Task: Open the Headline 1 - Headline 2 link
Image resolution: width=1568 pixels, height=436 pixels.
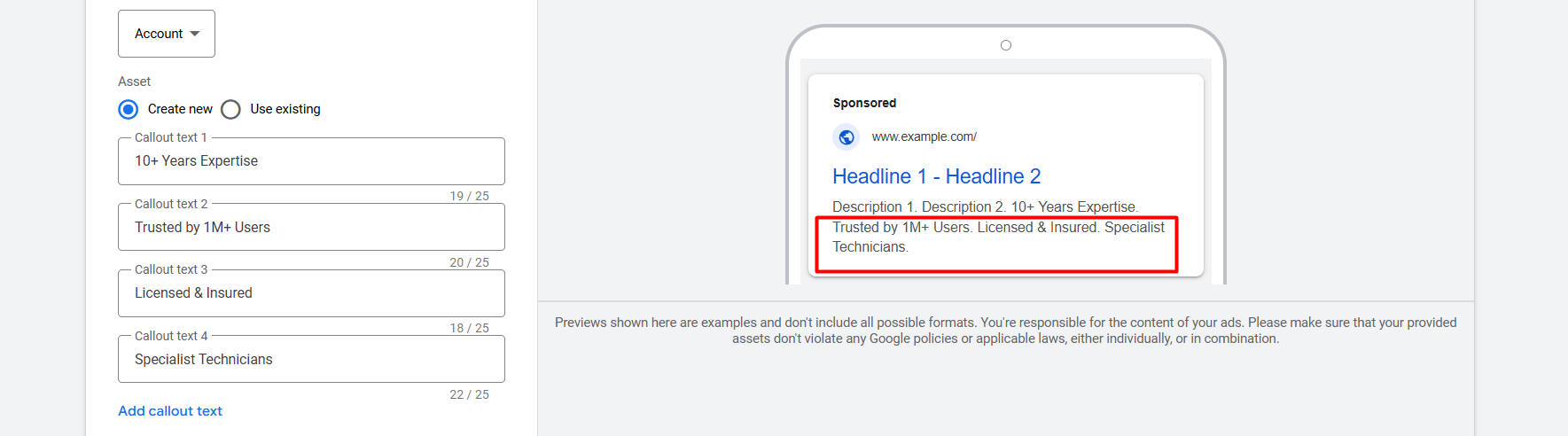Action: click(x=936, y=176)
